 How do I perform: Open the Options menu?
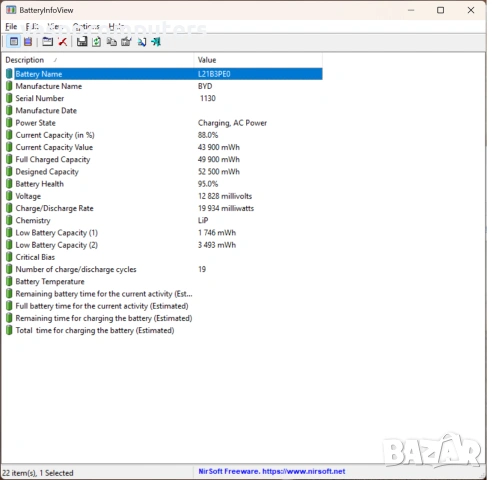[x=86, y=27]
